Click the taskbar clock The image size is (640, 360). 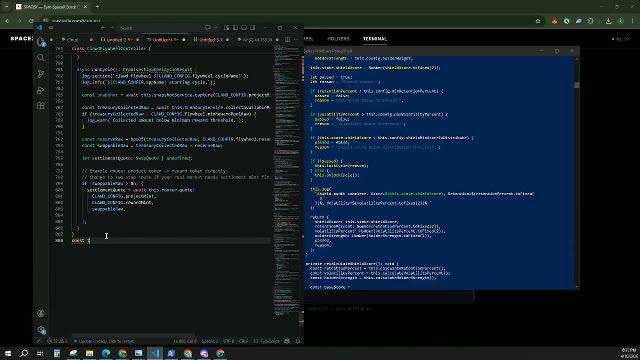point(629,353)
